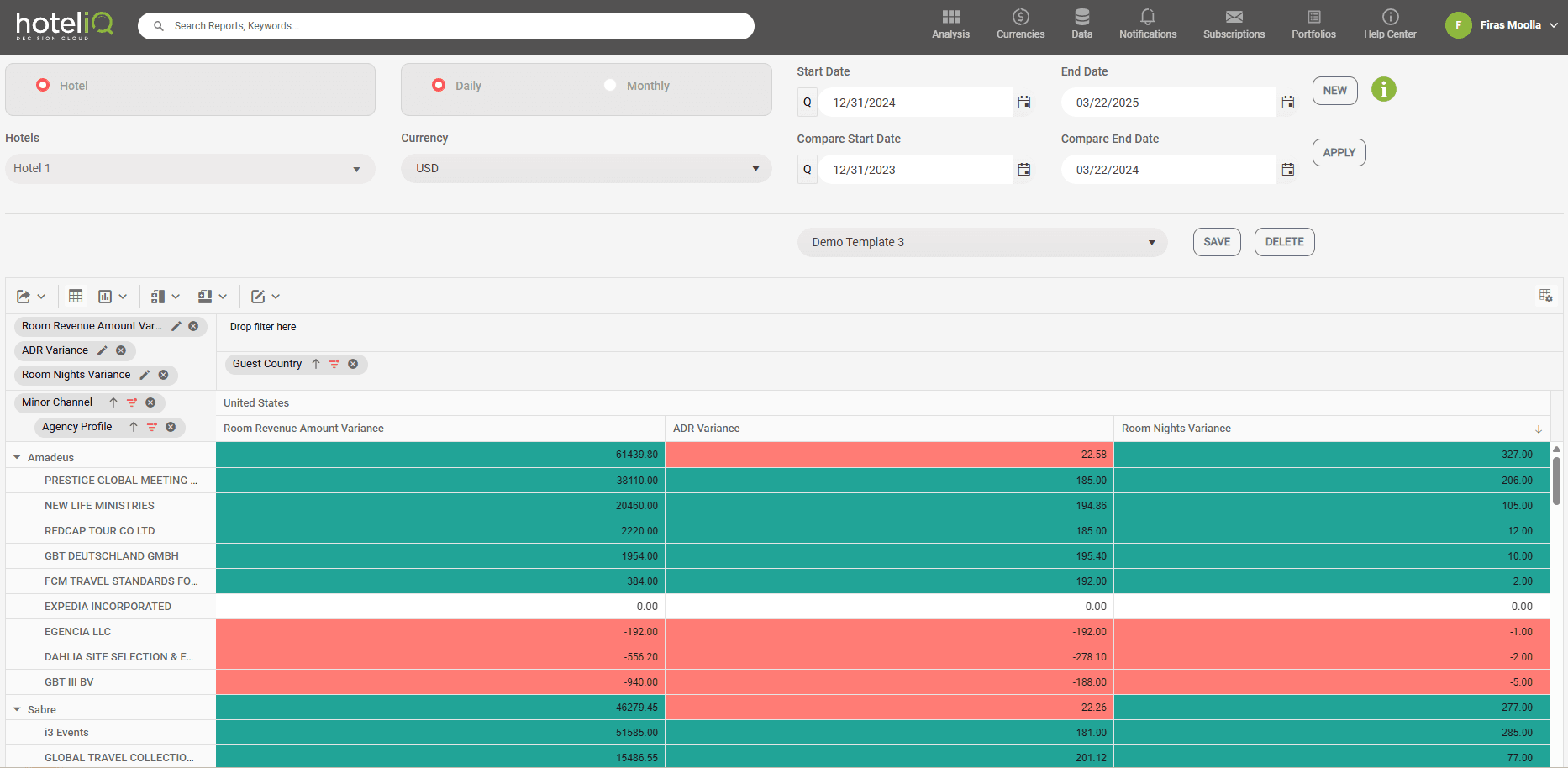Click the green info icon
Screen dimensions: 1568x768
[x=1384, y=89]
